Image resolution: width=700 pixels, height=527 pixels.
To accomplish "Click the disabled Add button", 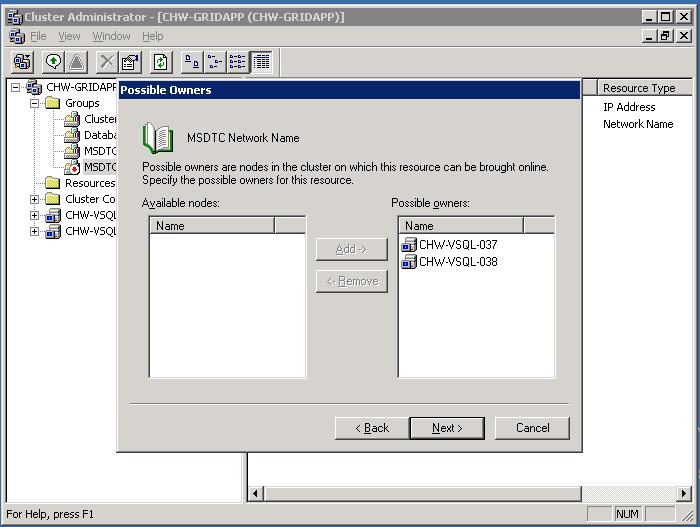I will click(x=352, y=249).
